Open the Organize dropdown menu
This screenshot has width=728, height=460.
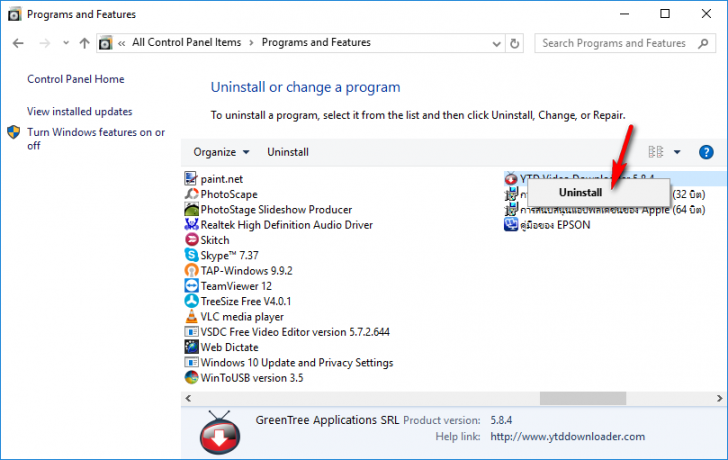[x=221, y=152]
